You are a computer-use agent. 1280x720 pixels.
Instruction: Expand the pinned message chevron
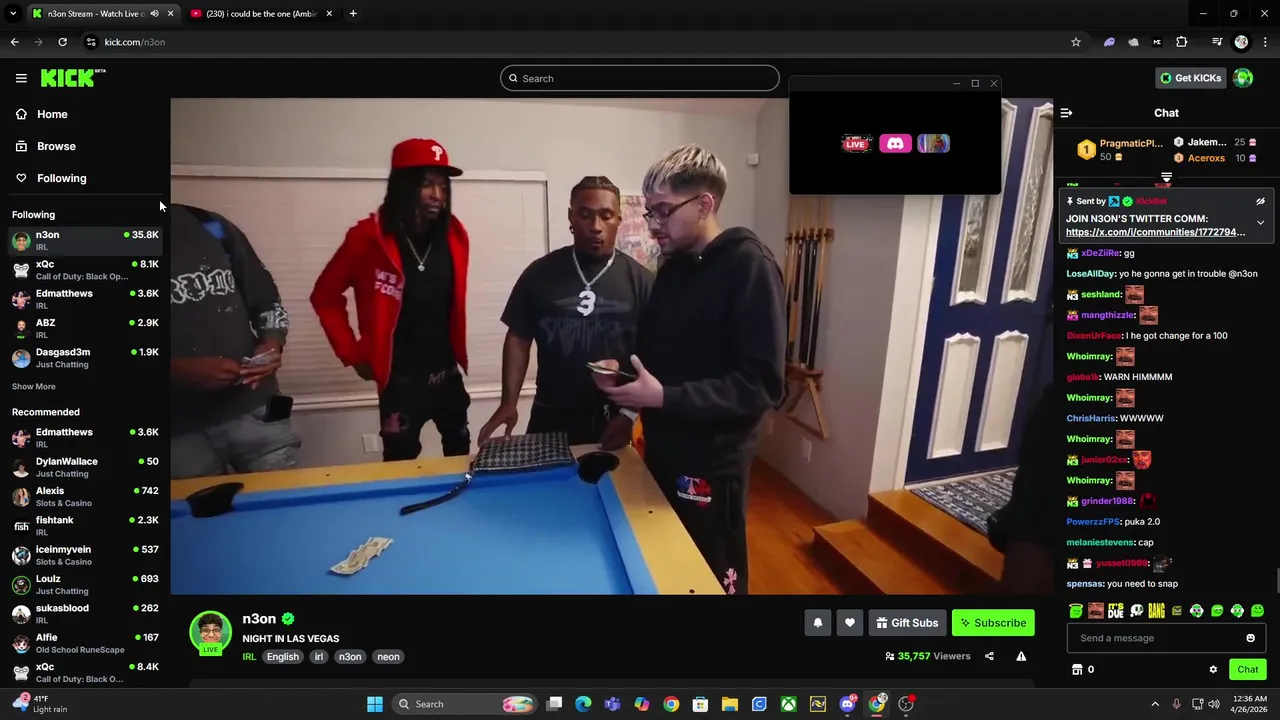[1260, 222]
